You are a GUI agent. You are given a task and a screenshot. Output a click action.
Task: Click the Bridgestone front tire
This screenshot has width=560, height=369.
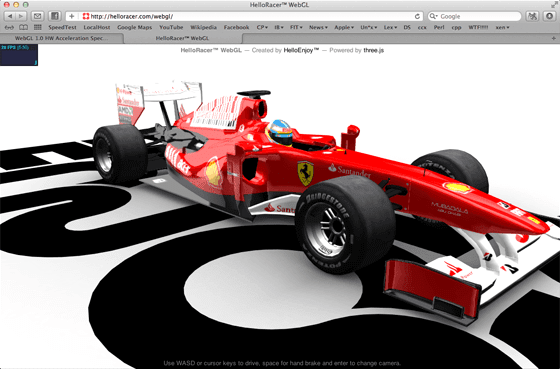(x=345, y=224)
